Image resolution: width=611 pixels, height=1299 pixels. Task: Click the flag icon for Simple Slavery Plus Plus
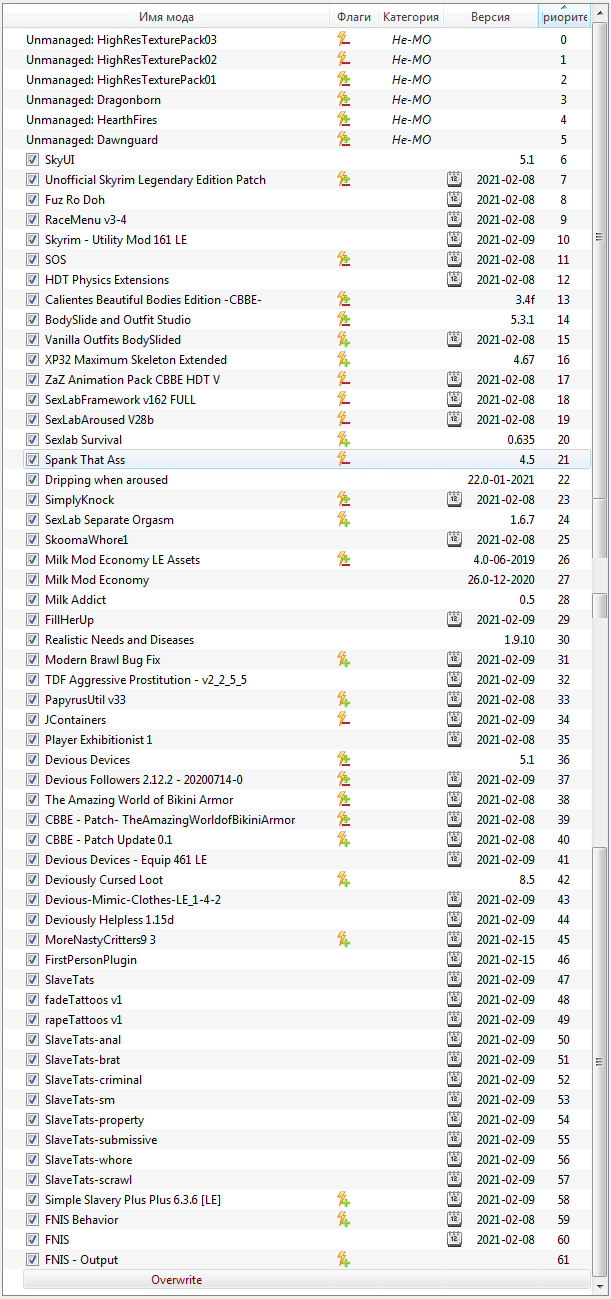pyautogui.click(x=344, y=1200)
